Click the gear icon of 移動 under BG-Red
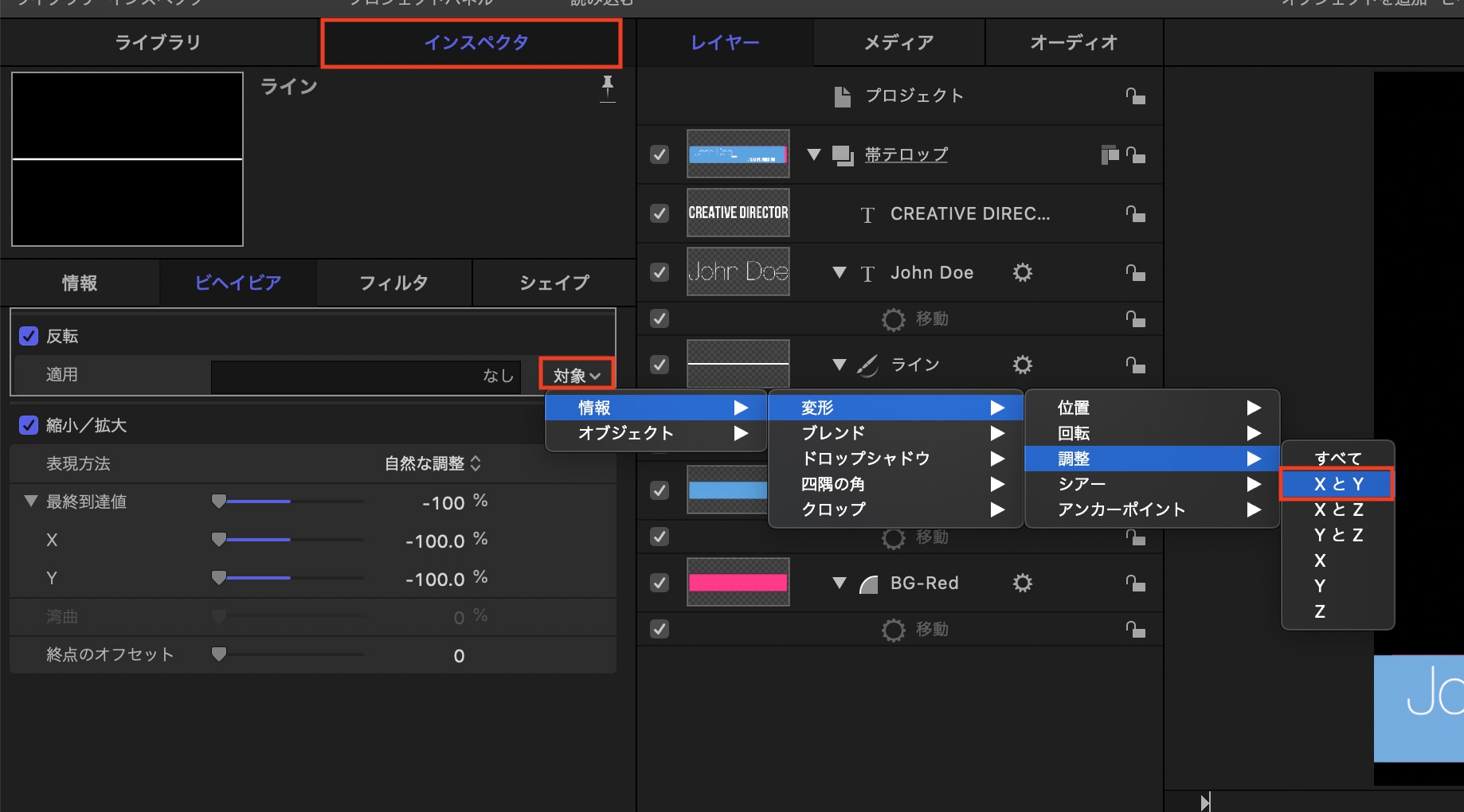Screen dimensions: 1464x812 click(894, 630)
